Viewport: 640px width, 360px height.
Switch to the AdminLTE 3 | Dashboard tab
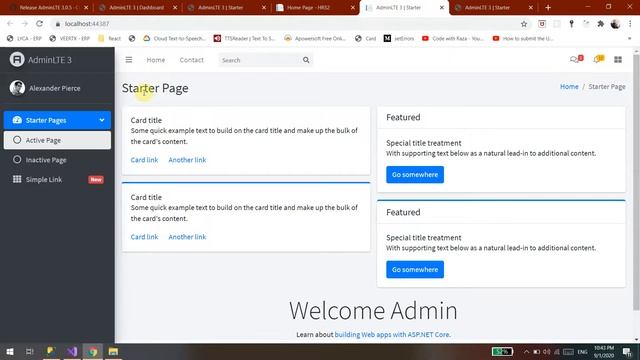137,7
